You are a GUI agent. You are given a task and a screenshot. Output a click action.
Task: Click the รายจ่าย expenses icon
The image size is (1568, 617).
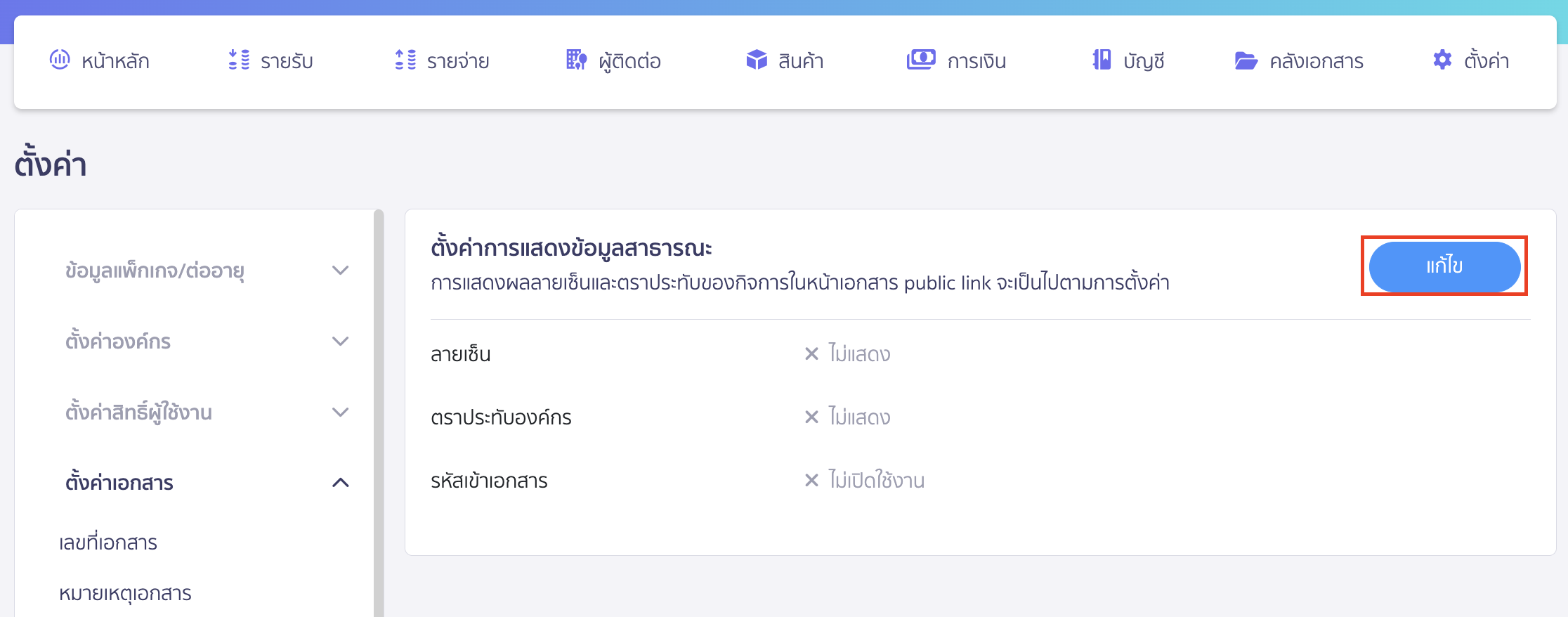click(x=405, y=60)
